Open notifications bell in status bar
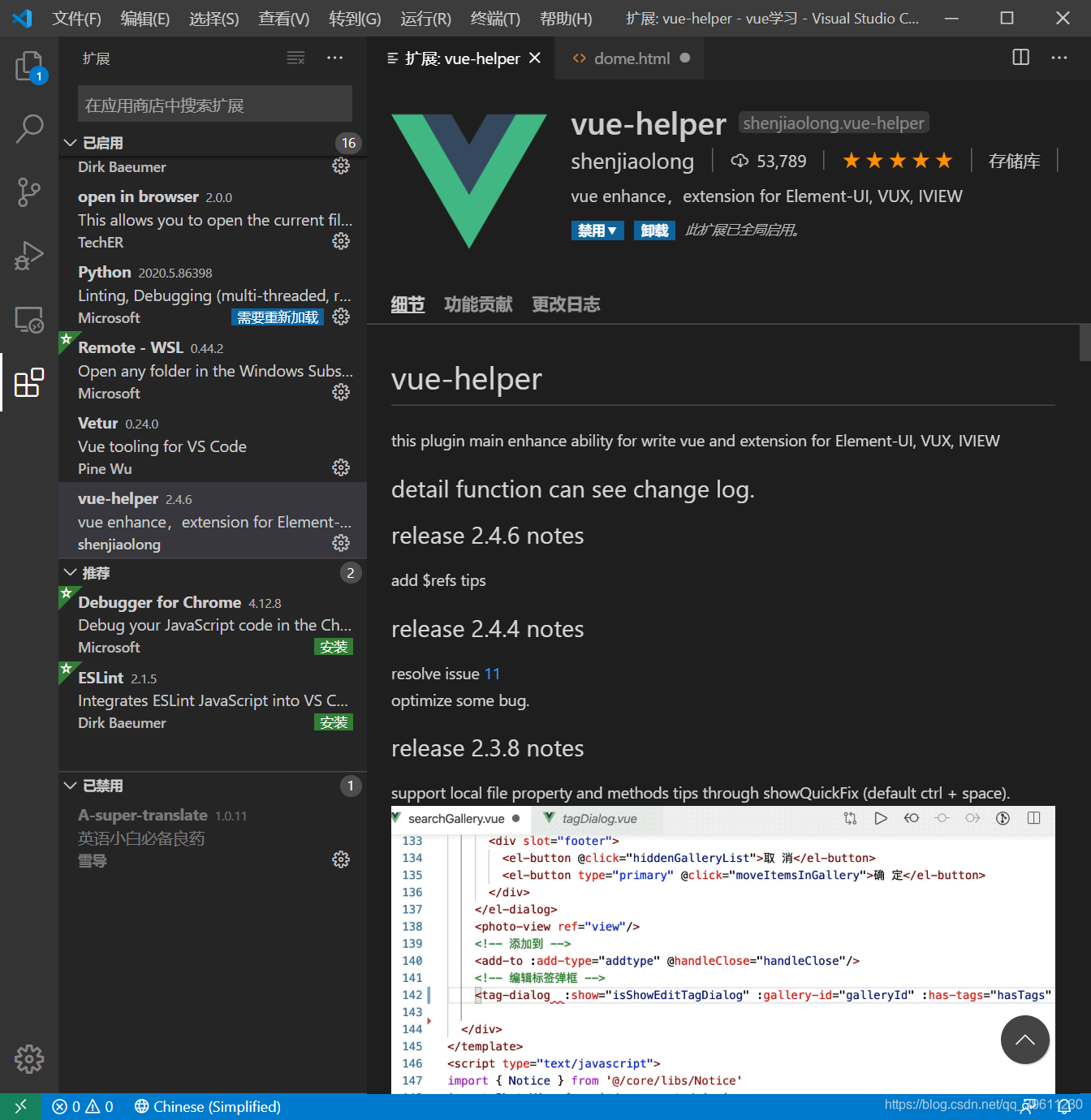 pyautogui.click(x=1063, y=1107)
